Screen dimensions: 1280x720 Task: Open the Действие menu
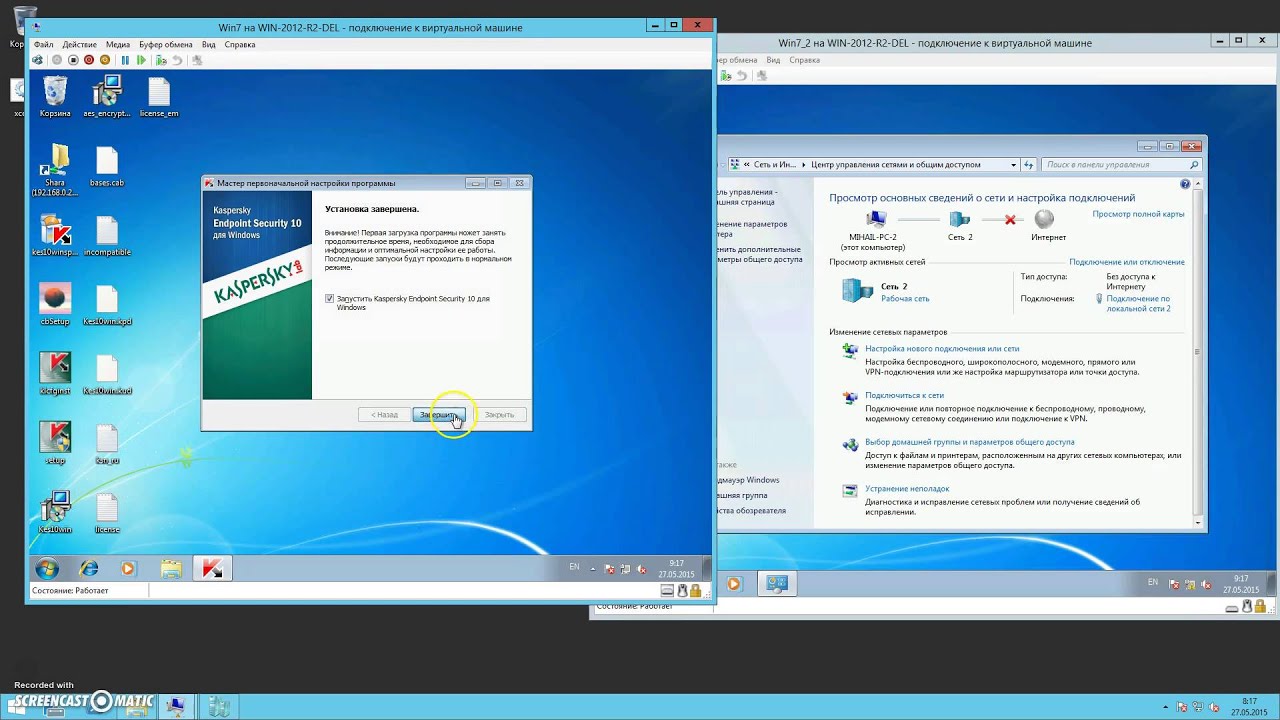79,45
